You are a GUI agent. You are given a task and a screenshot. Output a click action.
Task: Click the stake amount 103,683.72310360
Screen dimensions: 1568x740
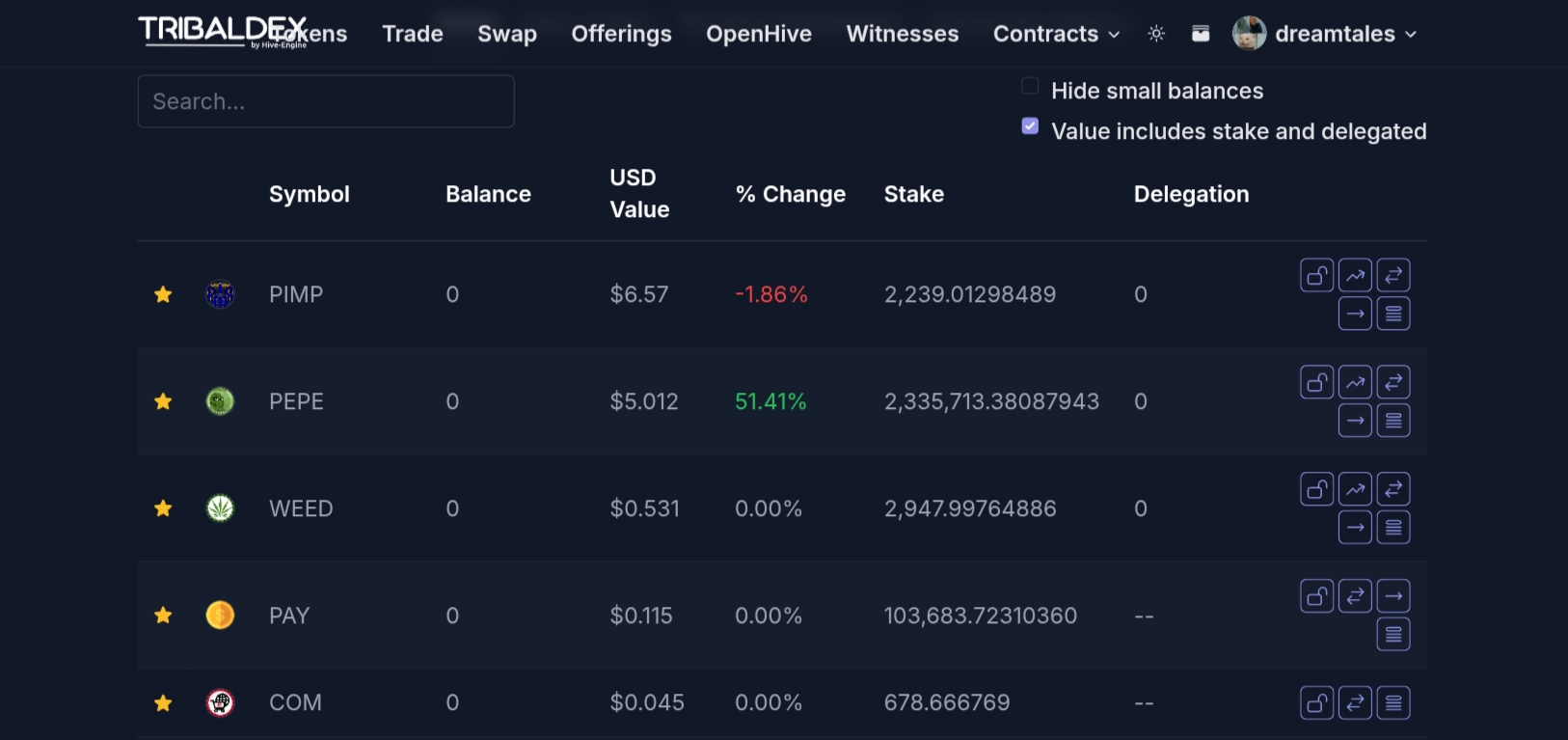[981, 616]
